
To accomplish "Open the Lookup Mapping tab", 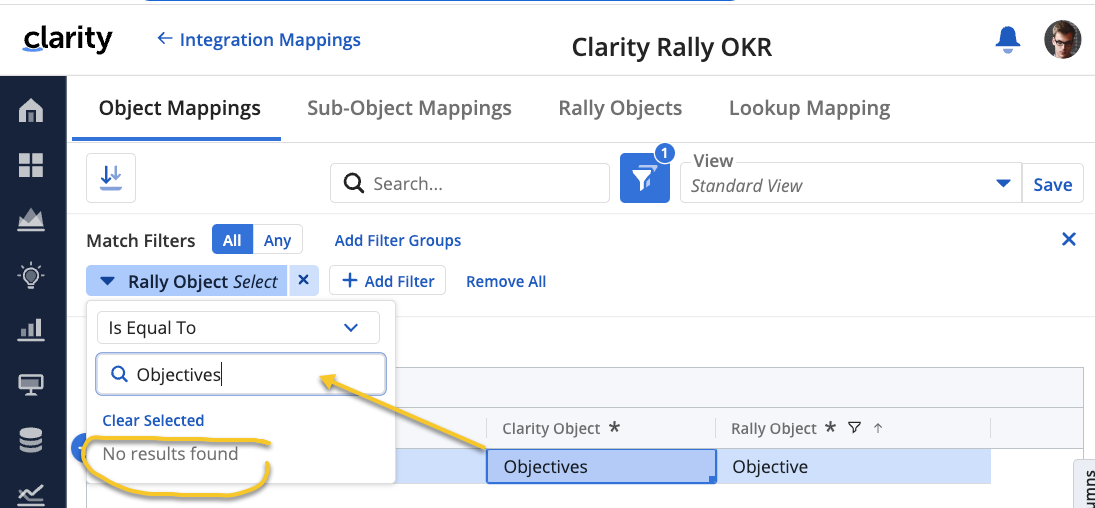I will tap(809, 108).
